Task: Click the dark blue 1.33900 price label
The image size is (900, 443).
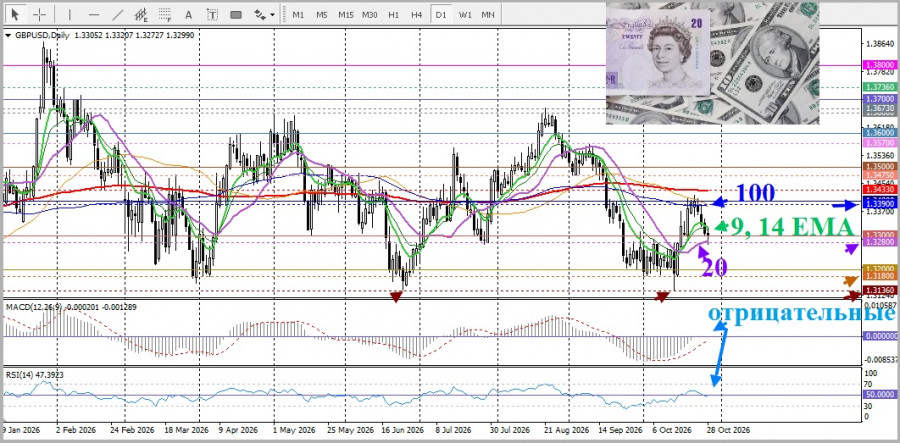Action: pos(878,204)
